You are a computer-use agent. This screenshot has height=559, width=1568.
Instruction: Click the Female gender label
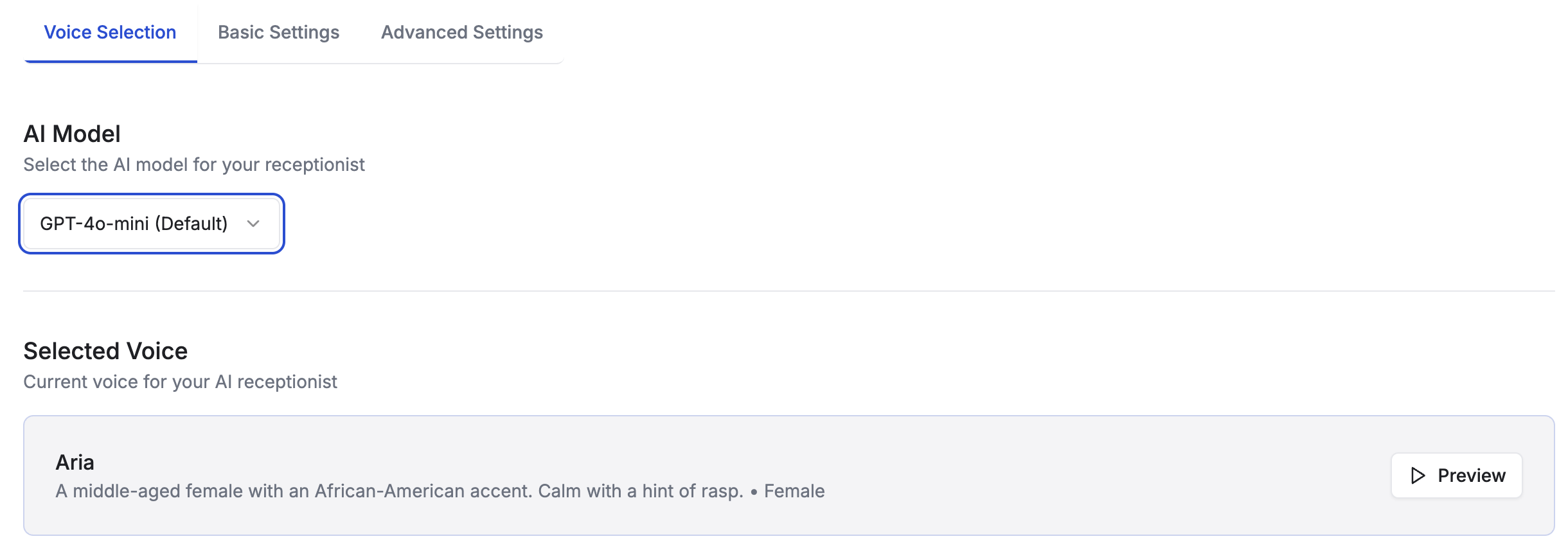794,491
